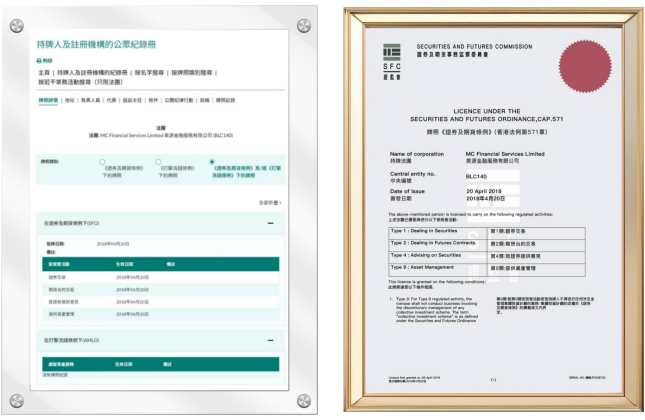Click the 牌照類別 label beside the radio buttons

(49, 162)
